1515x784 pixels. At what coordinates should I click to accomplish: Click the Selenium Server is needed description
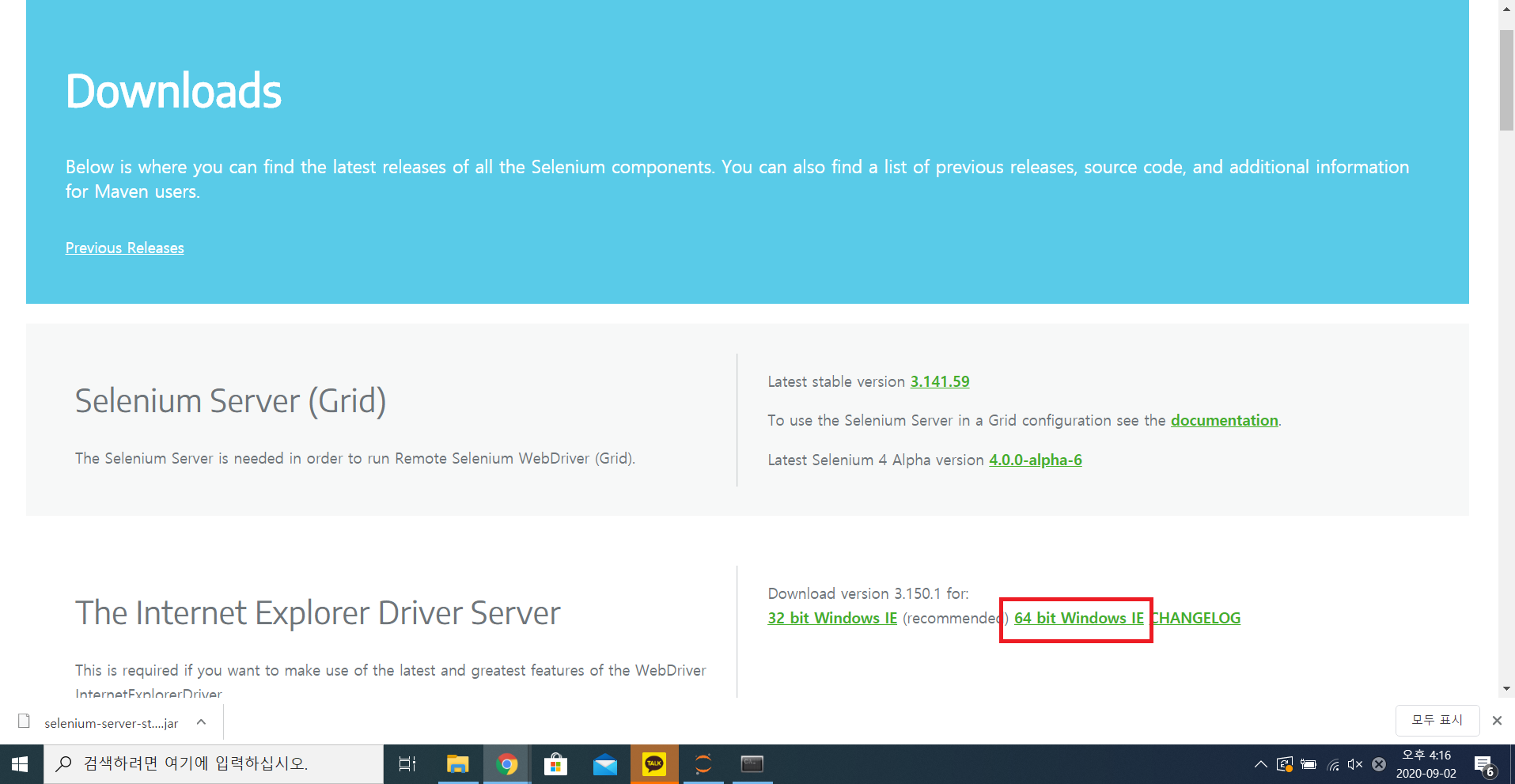(x=355, y=458)
